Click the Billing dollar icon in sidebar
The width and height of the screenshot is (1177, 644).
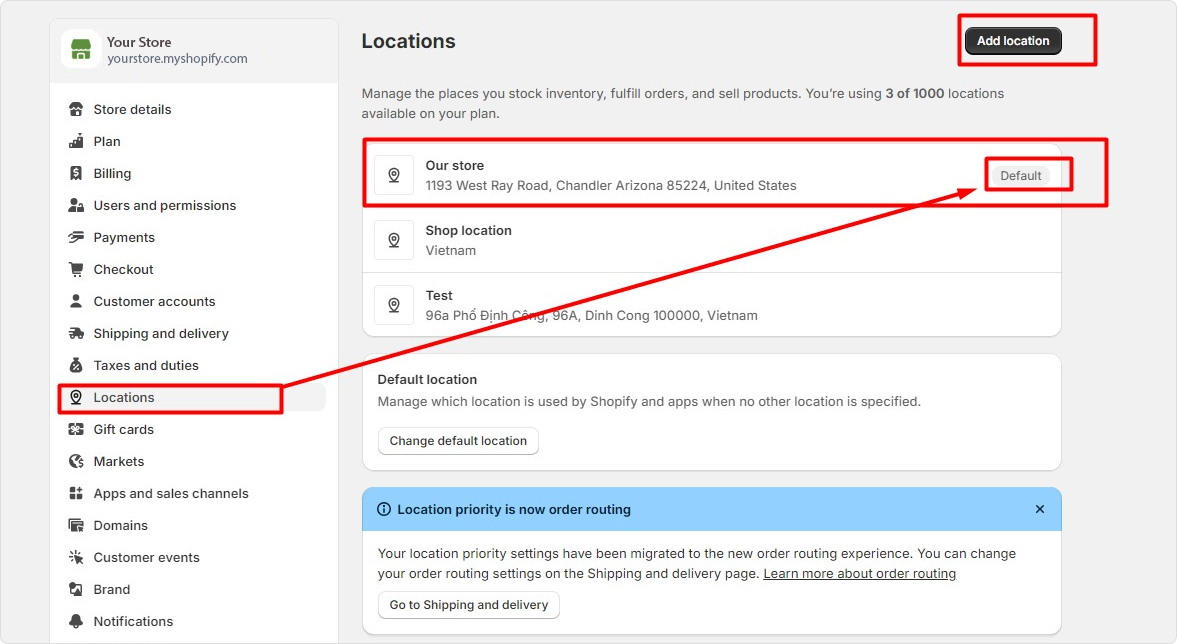coord(76,173)
